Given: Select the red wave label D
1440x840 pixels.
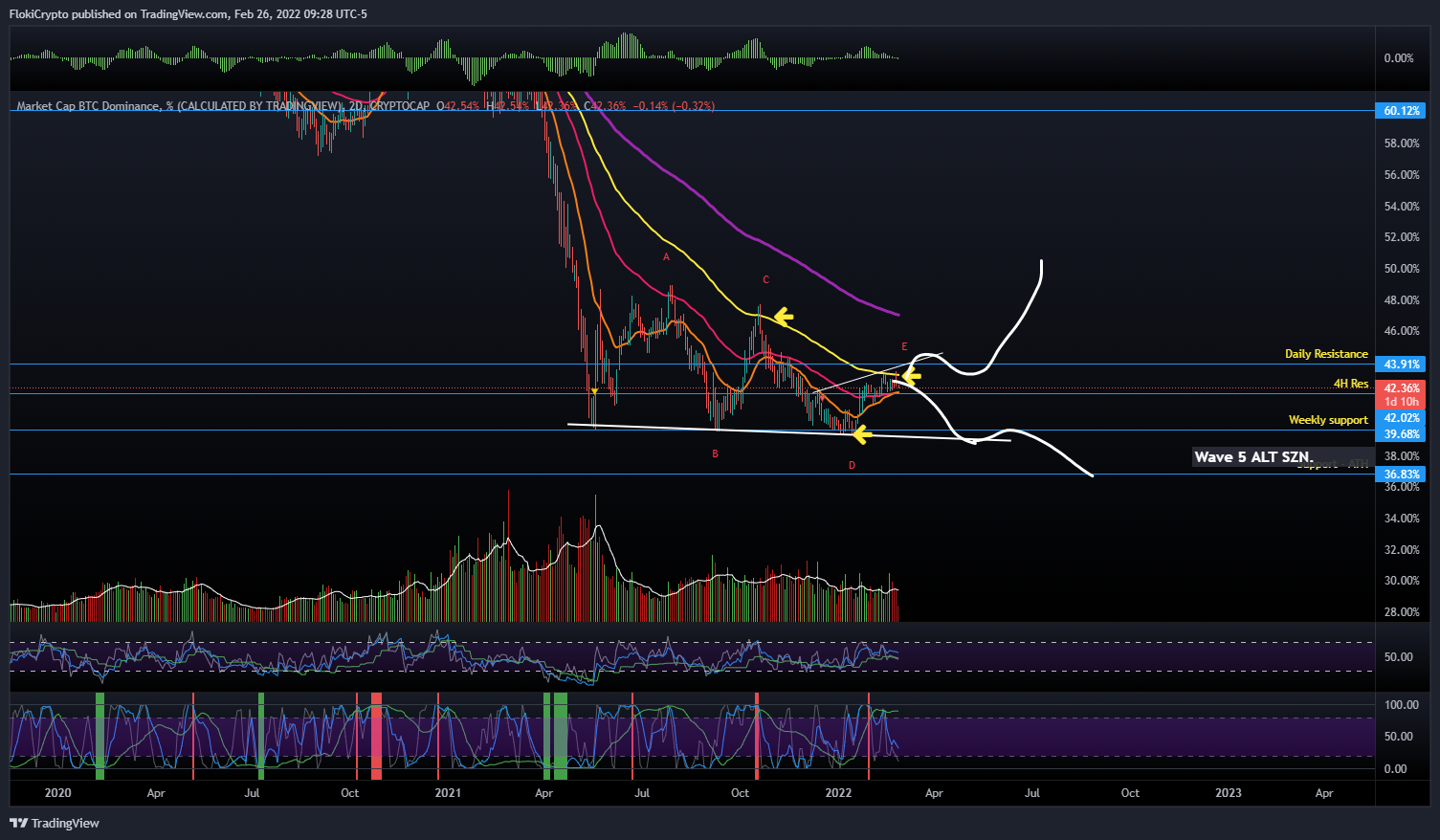Looking at the screenshot, I should (x=852, y=465).
